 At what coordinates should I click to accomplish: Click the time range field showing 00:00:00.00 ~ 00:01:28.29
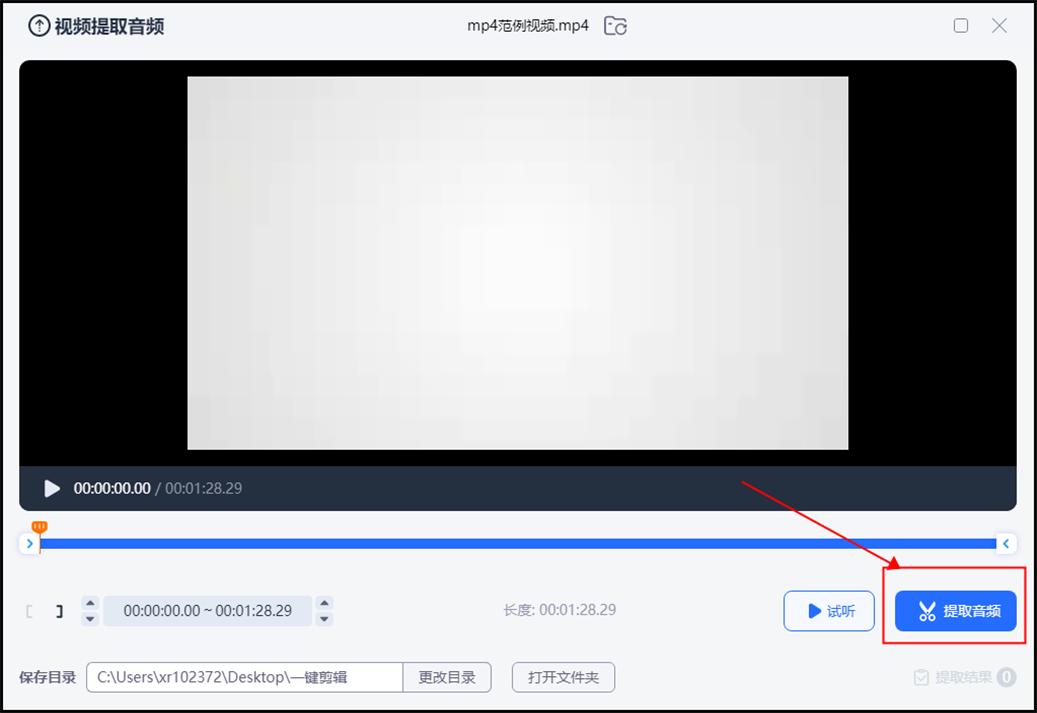[x=207, y=610]
